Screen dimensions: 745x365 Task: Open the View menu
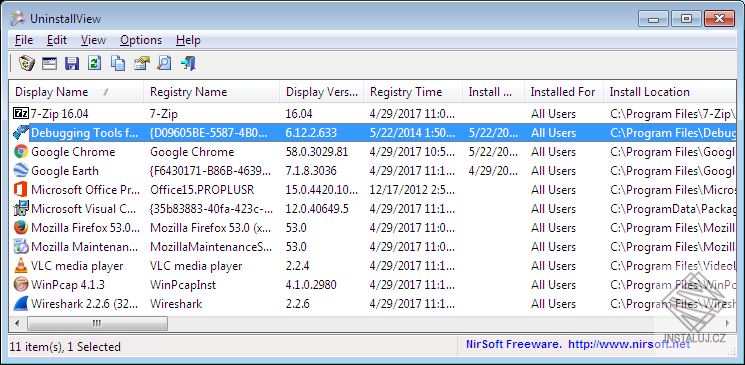(93, 40)
